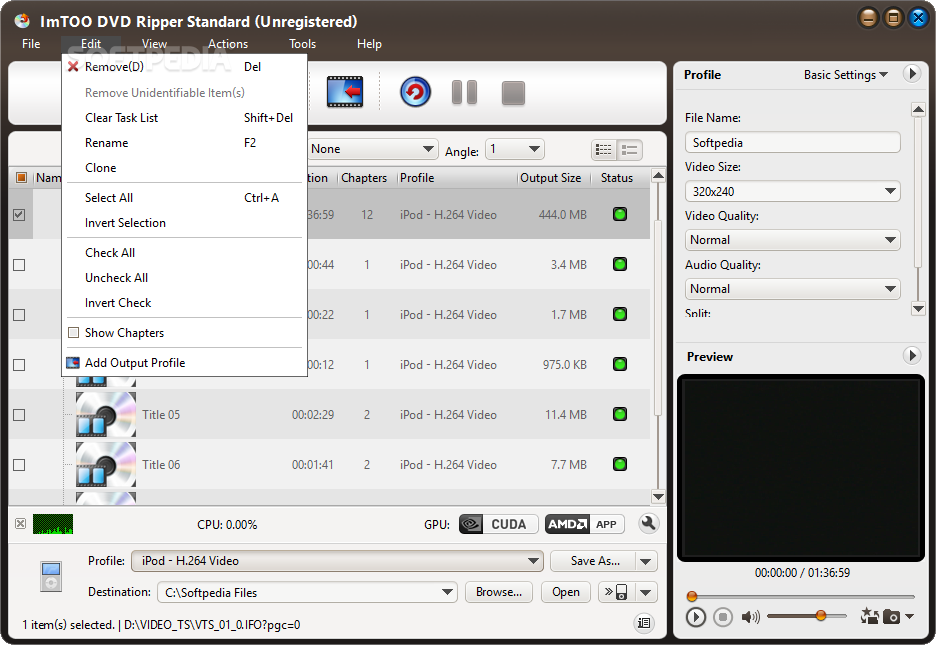
Task: Close the CPU usage graph
Action: pyautogui.click(x=20, y=524)
